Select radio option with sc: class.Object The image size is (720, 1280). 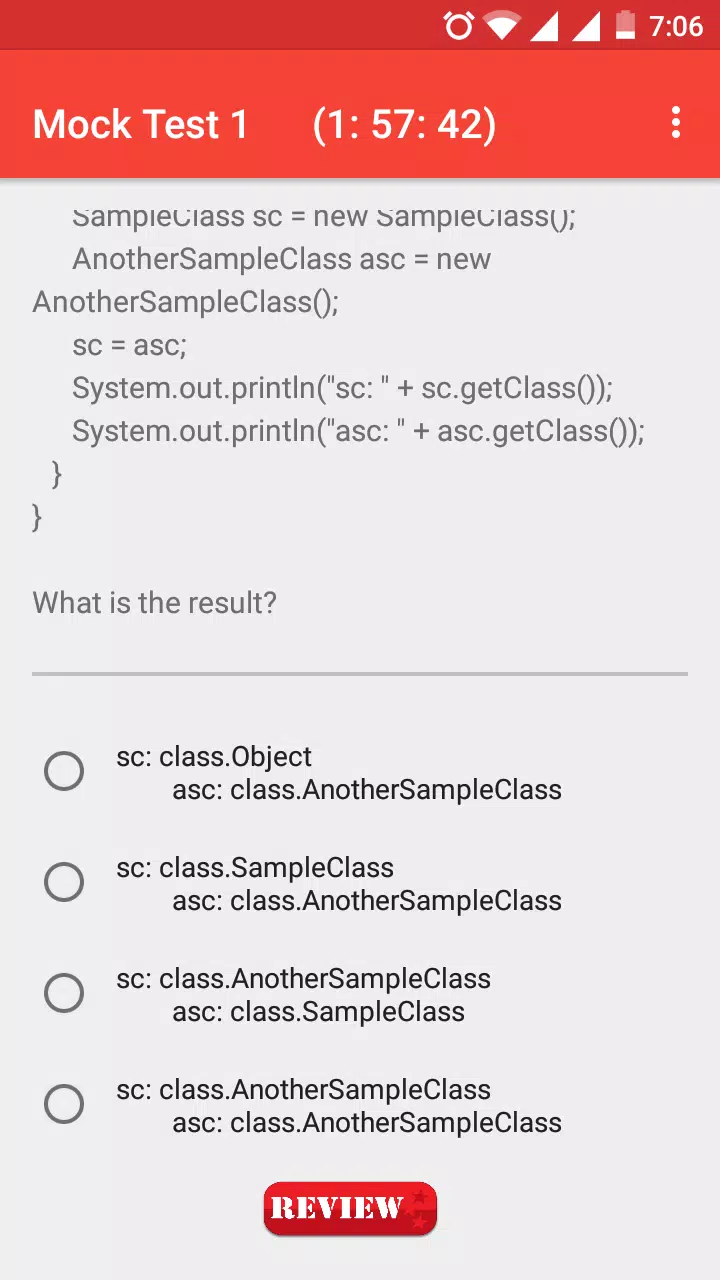coord(64,771)
